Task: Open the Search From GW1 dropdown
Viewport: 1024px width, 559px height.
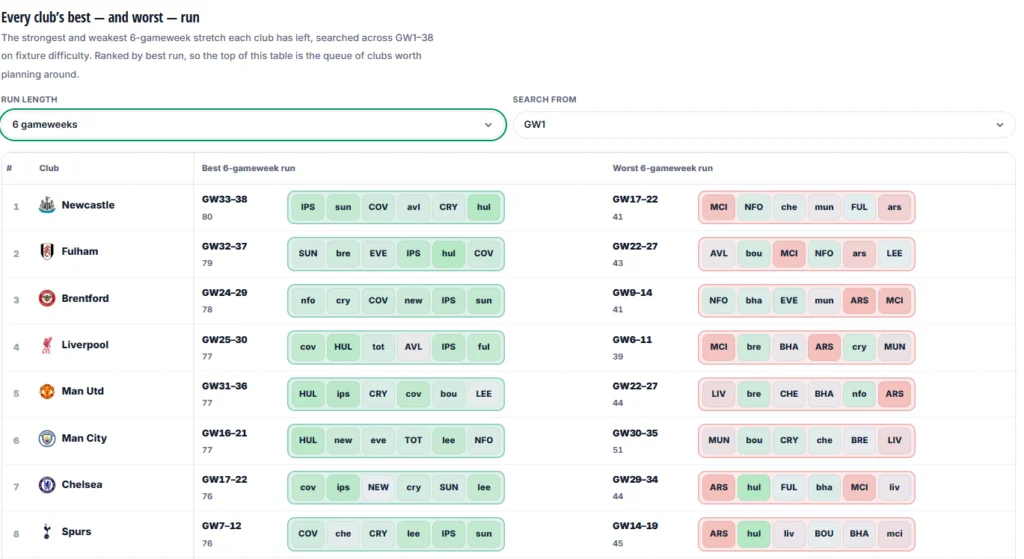Action: pos(764,125)
